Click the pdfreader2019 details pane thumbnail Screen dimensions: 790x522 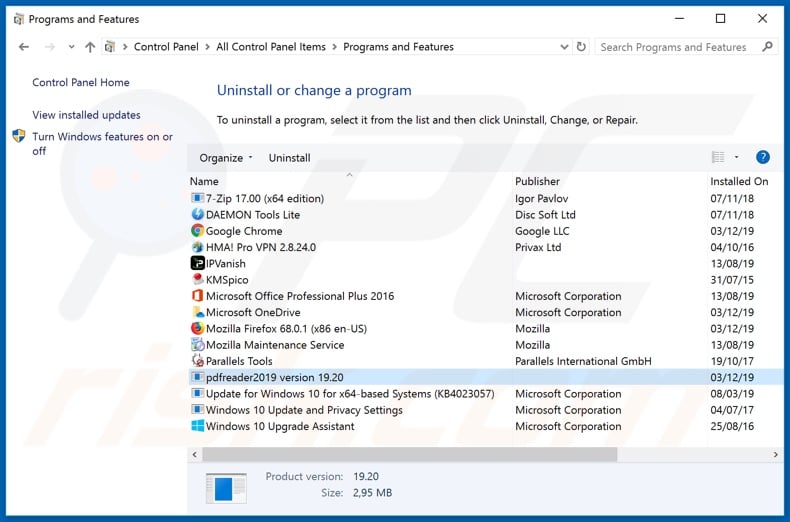tap(226, 488)
